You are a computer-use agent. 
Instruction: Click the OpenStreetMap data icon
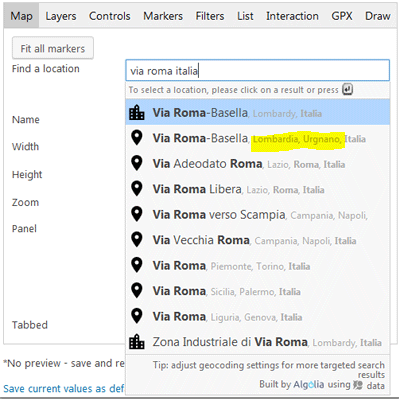tap(358, 385)
